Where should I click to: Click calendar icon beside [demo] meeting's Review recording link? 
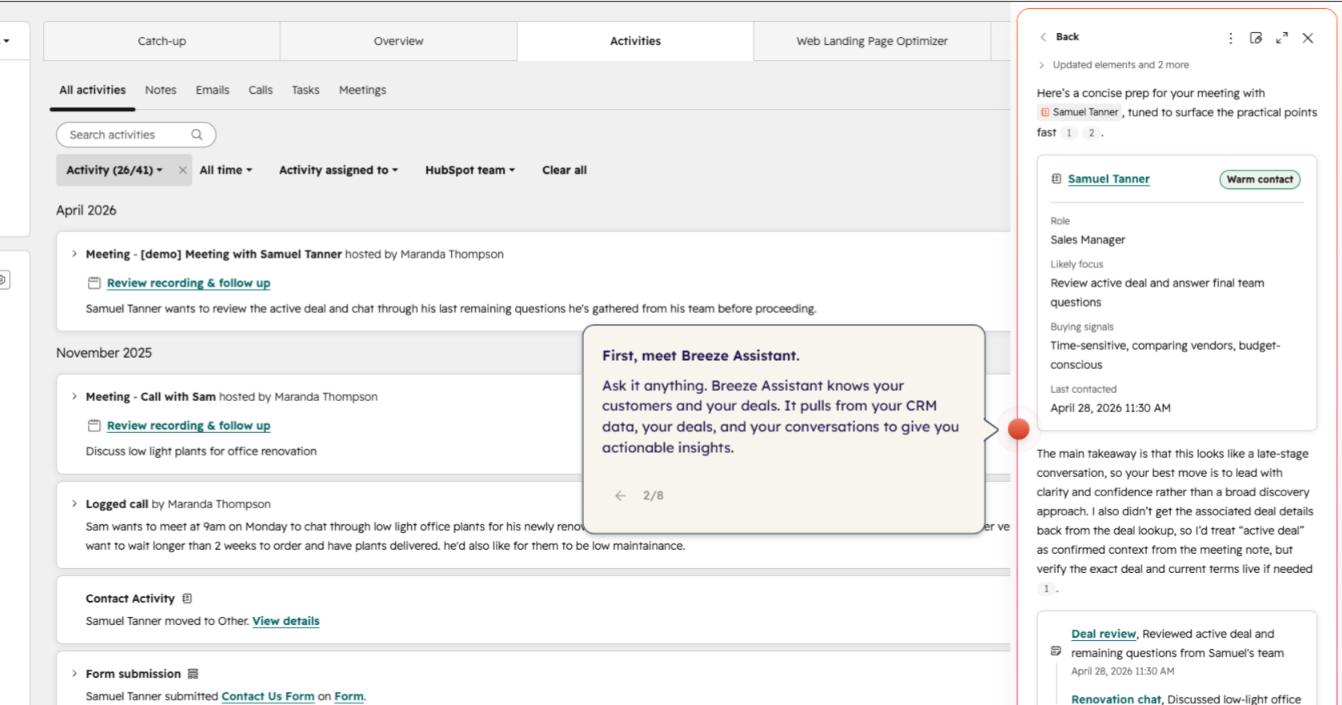pyautogui.click(x=94, y=283)
